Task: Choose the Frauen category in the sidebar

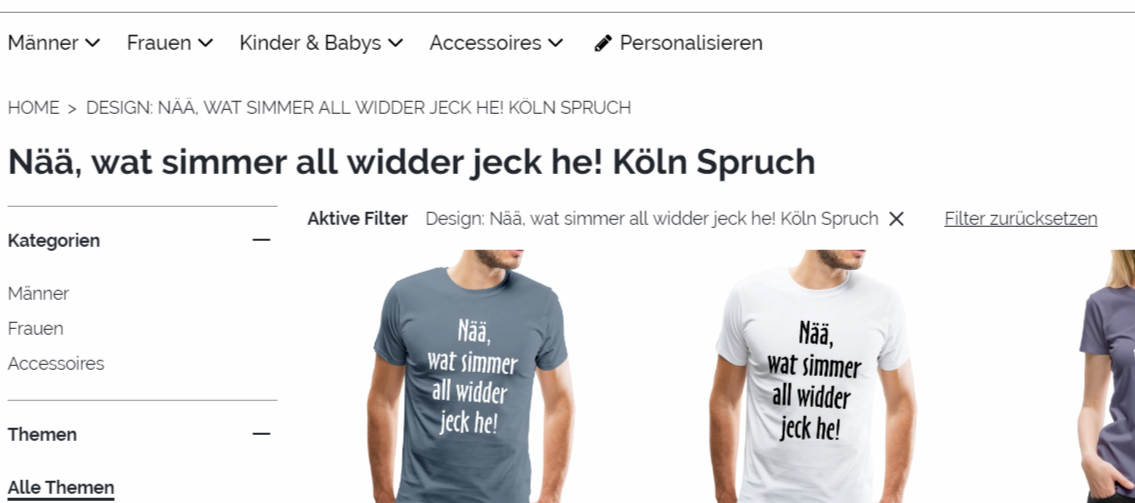Action: [35, 329]
